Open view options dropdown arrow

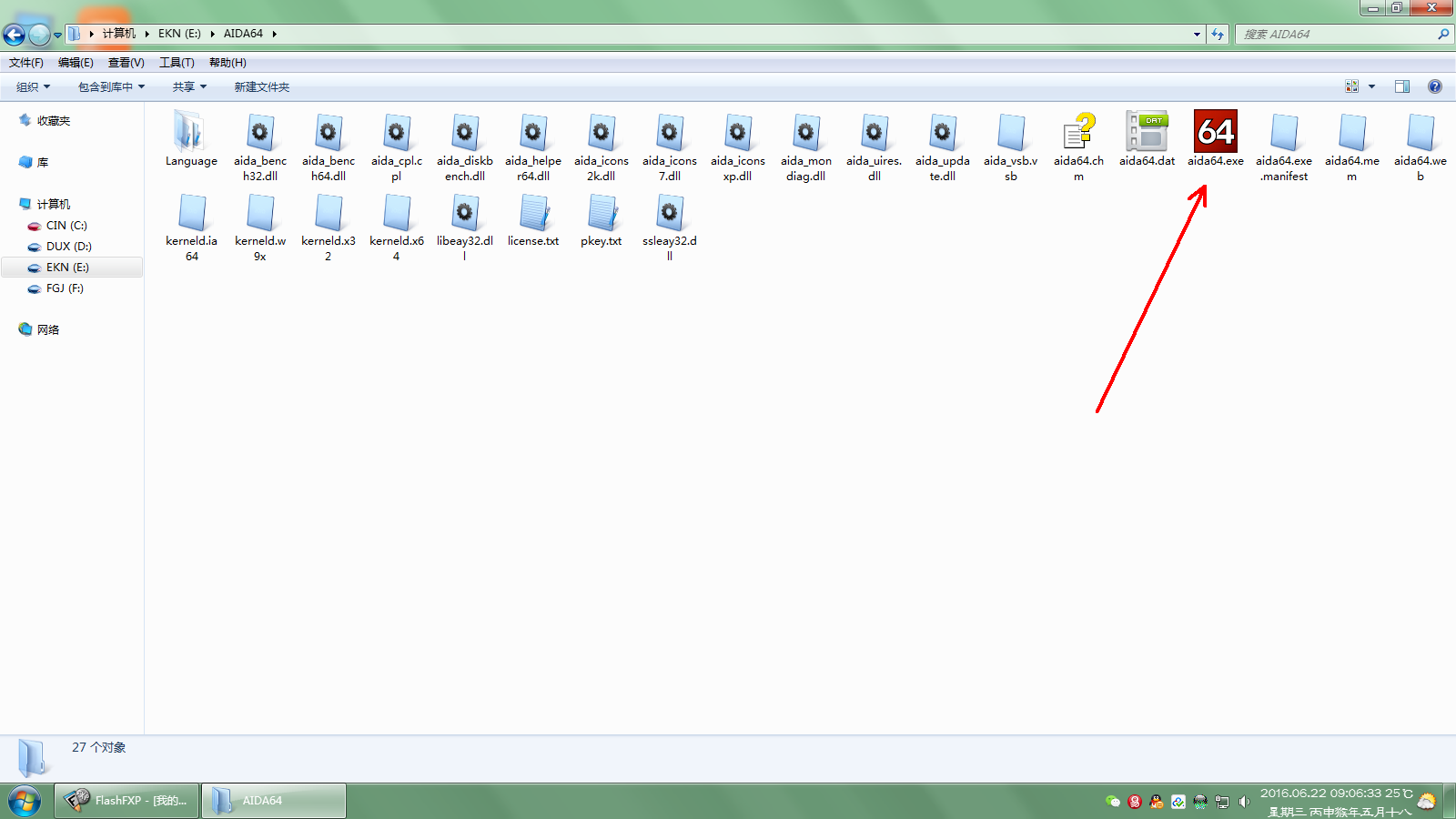pyautogui.click(x=1371, y=86)
